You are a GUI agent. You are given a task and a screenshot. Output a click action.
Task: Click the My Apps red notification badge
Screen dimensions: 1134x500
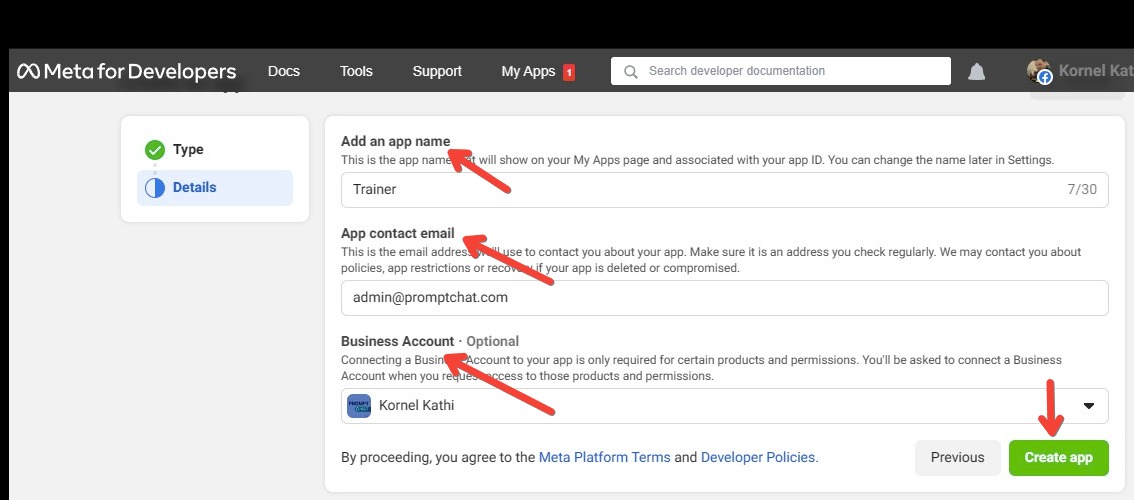[569, 72]
